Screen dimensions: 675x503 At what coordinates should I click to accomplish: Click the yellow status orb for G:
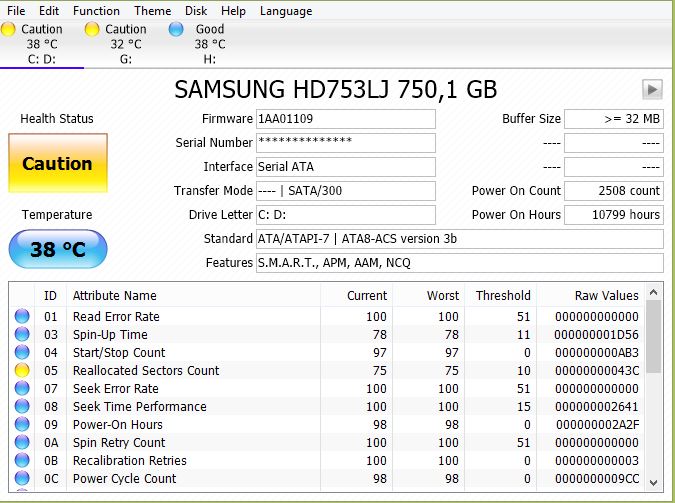coord(92,29)
